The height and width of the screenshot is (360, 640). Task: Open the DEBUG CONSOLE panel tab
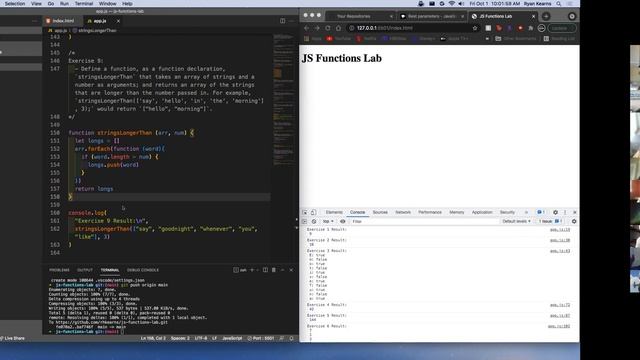(x=143, y=270)
